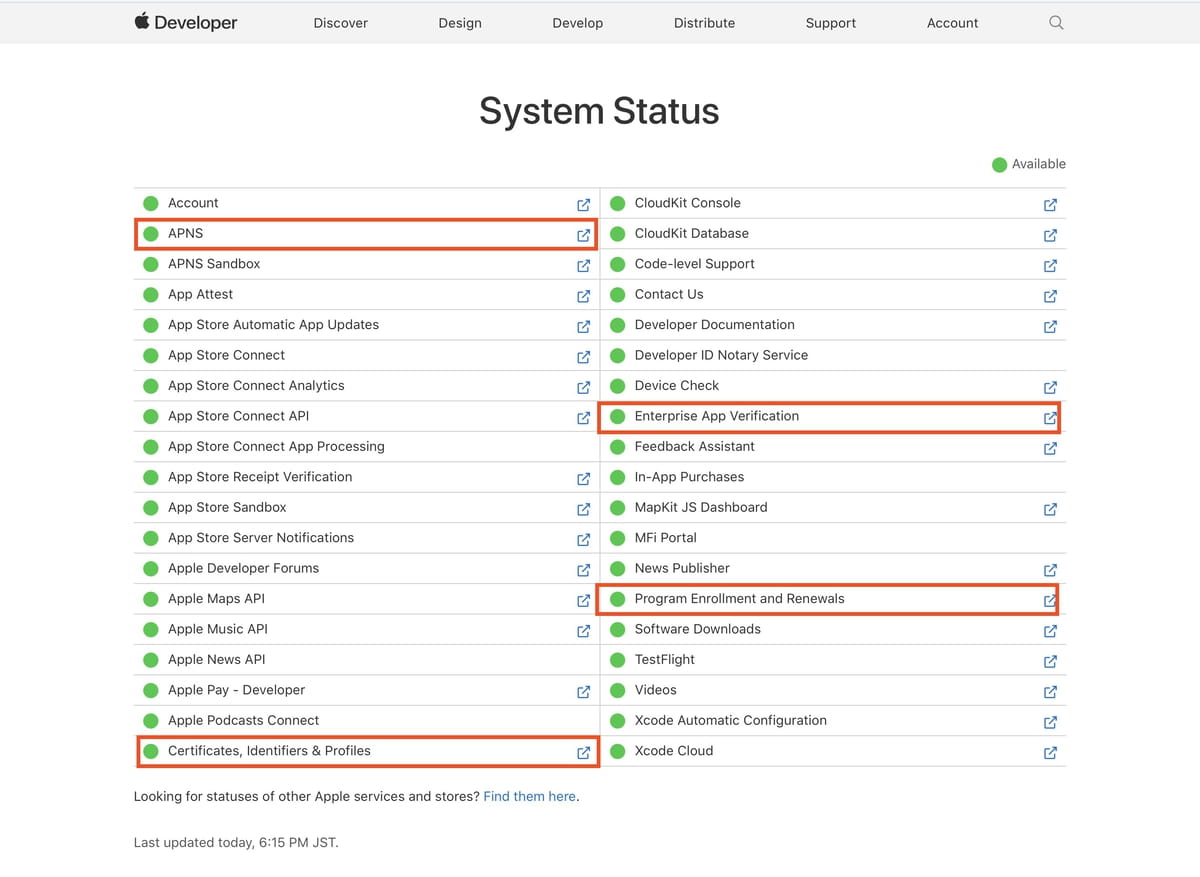
Task: Click the green status dot beside Xcode Cloud
Action: (x=617, y=751)
